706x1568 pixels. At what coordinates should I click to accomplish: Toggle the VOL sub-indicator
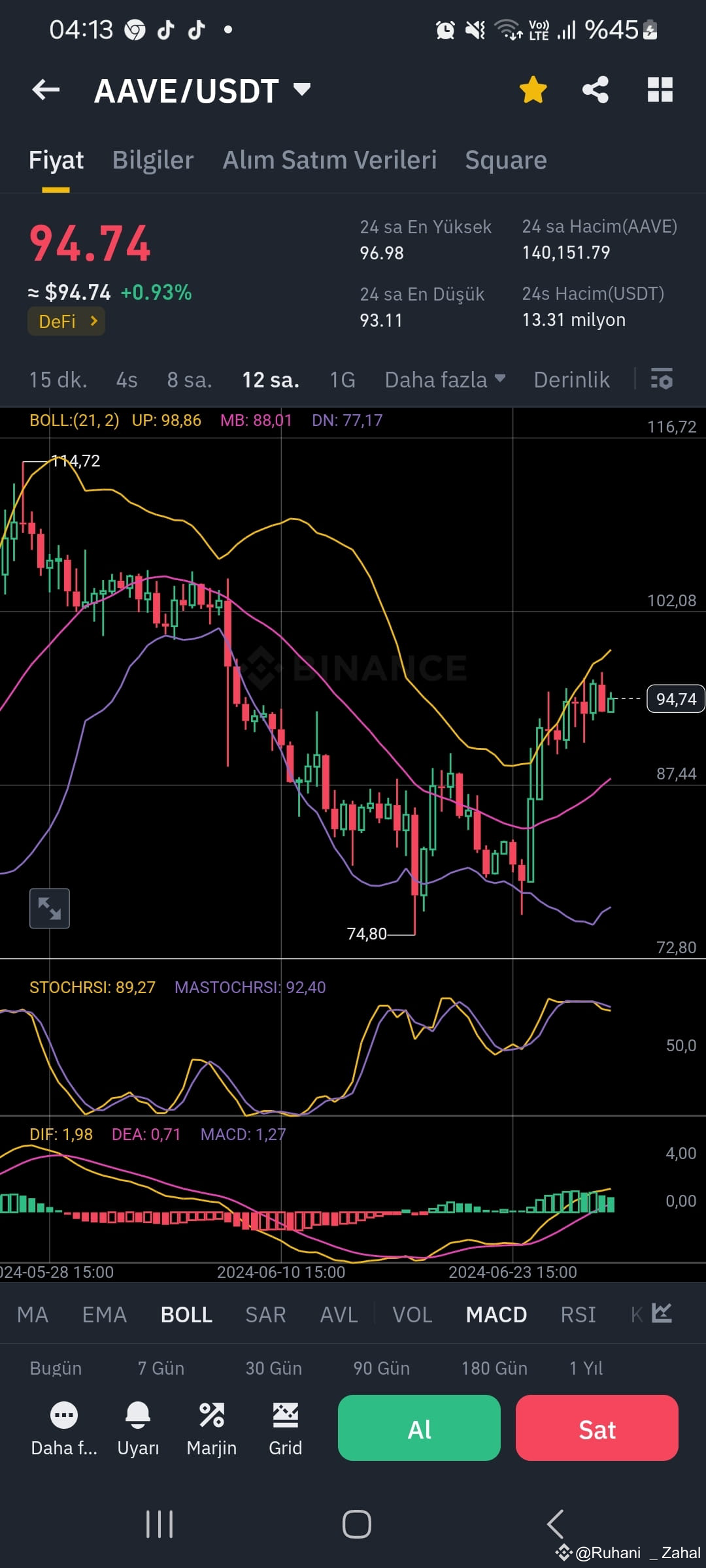[412, 1315]
